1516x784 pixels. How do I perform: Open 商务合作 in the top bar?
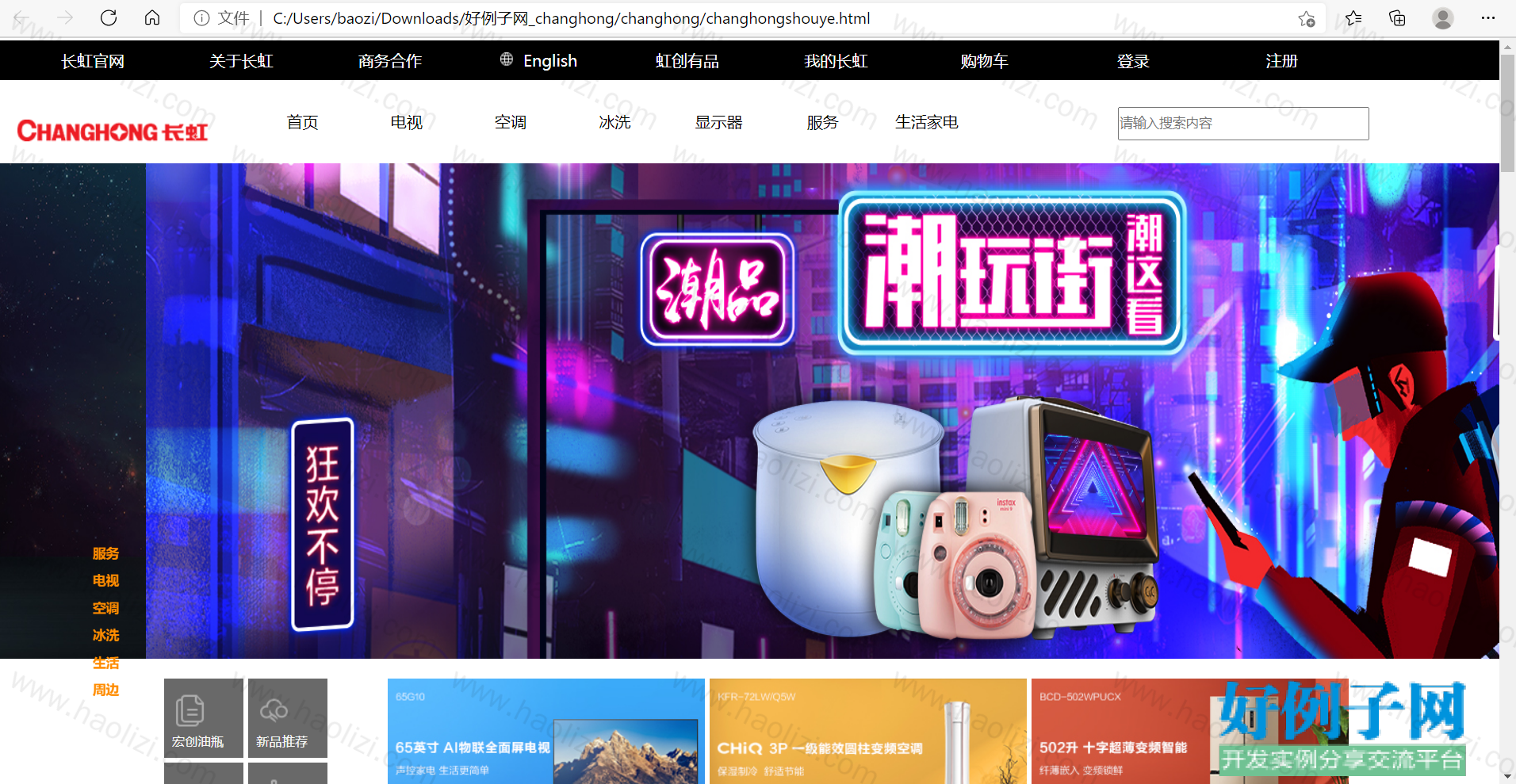click(390, 61)
